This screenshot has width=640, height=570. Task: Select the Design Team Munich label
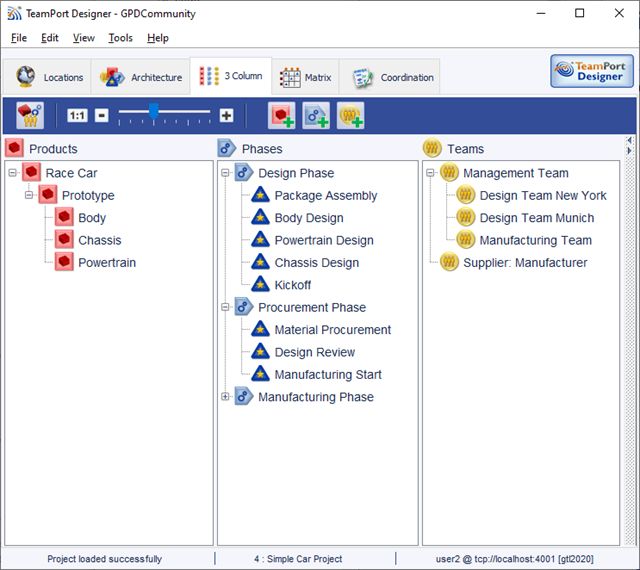click(x=537, y=218)
